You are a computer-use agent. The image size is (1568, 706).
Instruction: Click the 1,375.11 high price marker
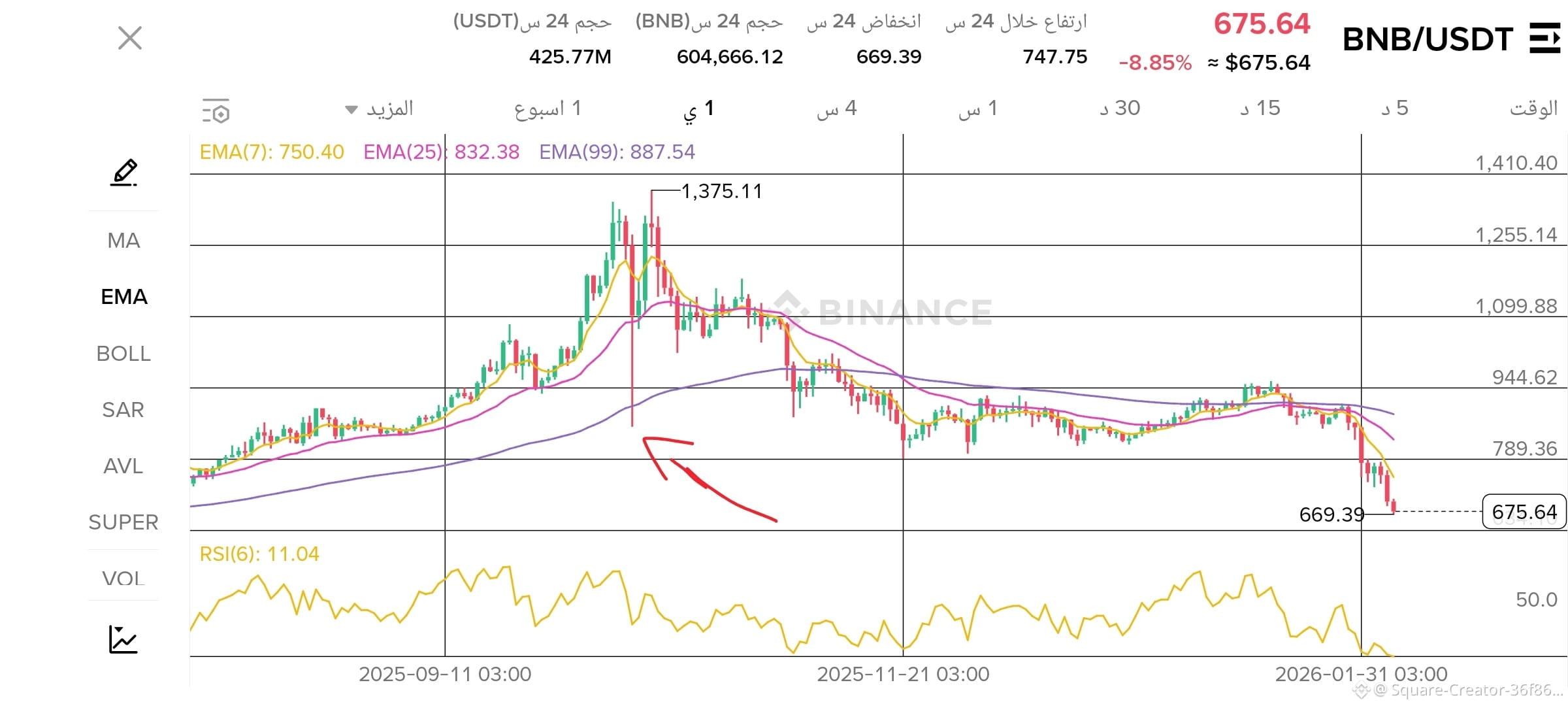tap(722, 192)
